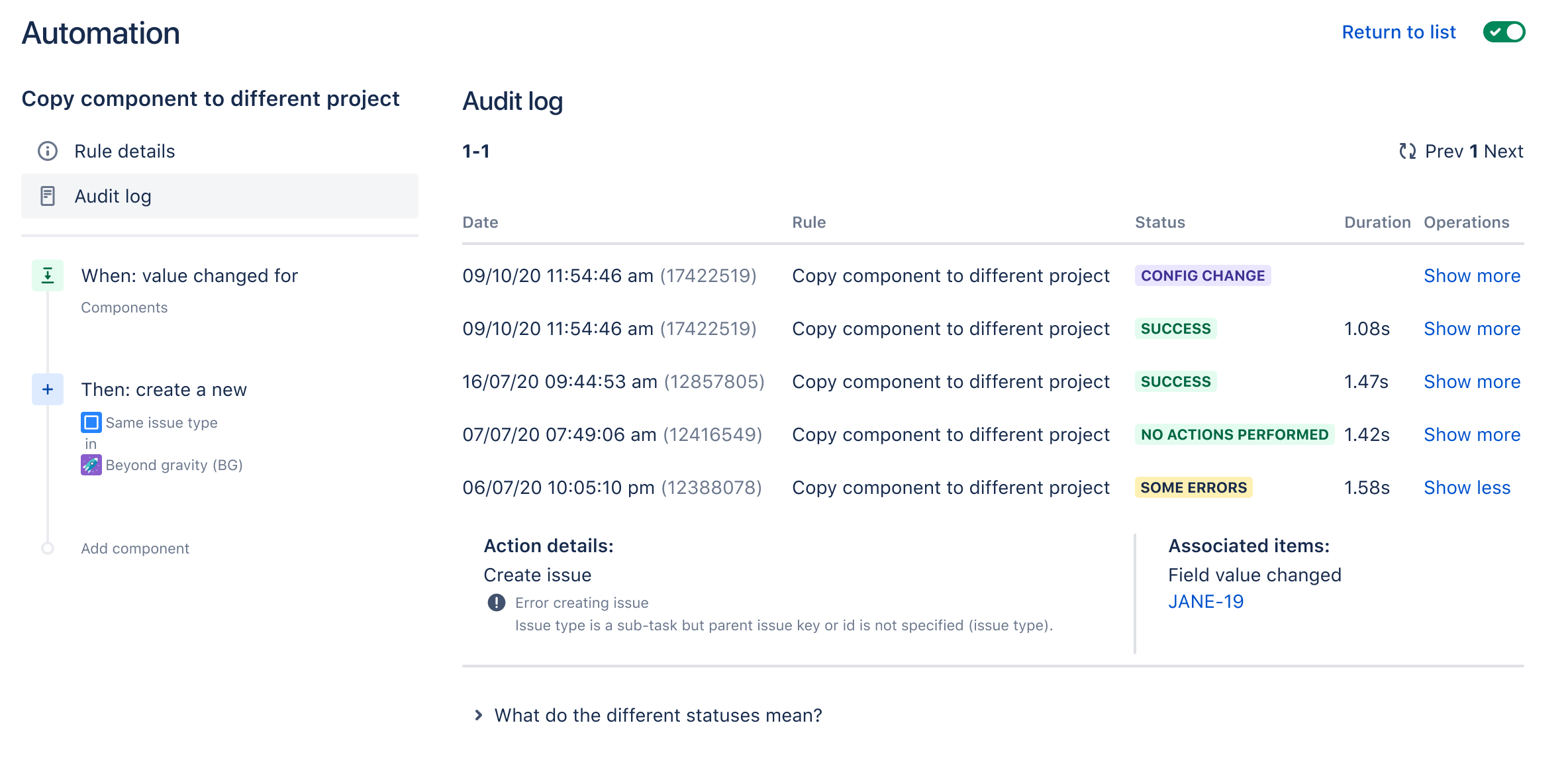This screenshot has width=1568, height=772.
Task: Click the issue type icon next to "Same issue type"
Action: coord(91,422)
